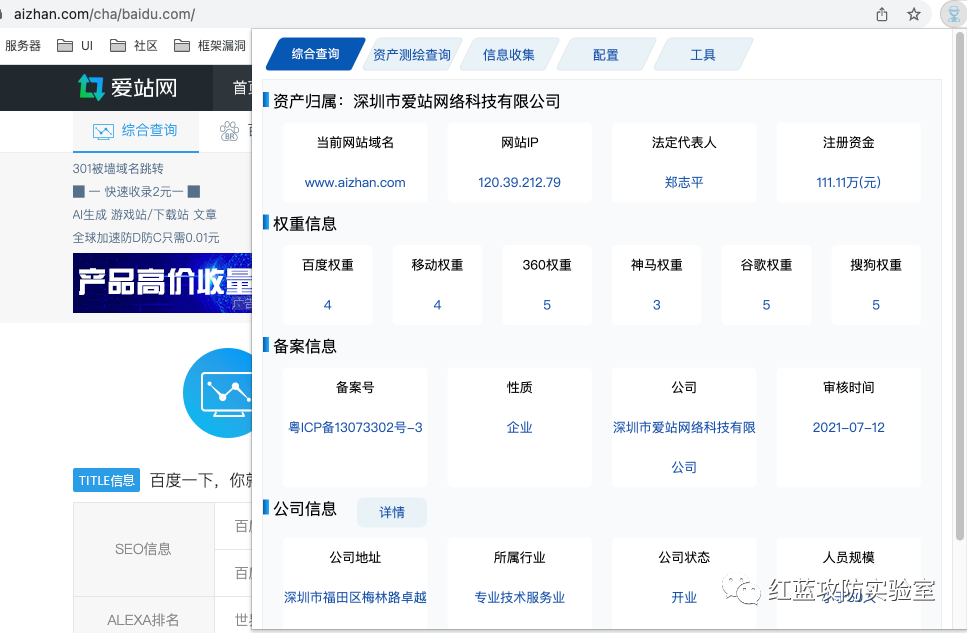Click registered capital 111.11万(元)

click(849, 183)
